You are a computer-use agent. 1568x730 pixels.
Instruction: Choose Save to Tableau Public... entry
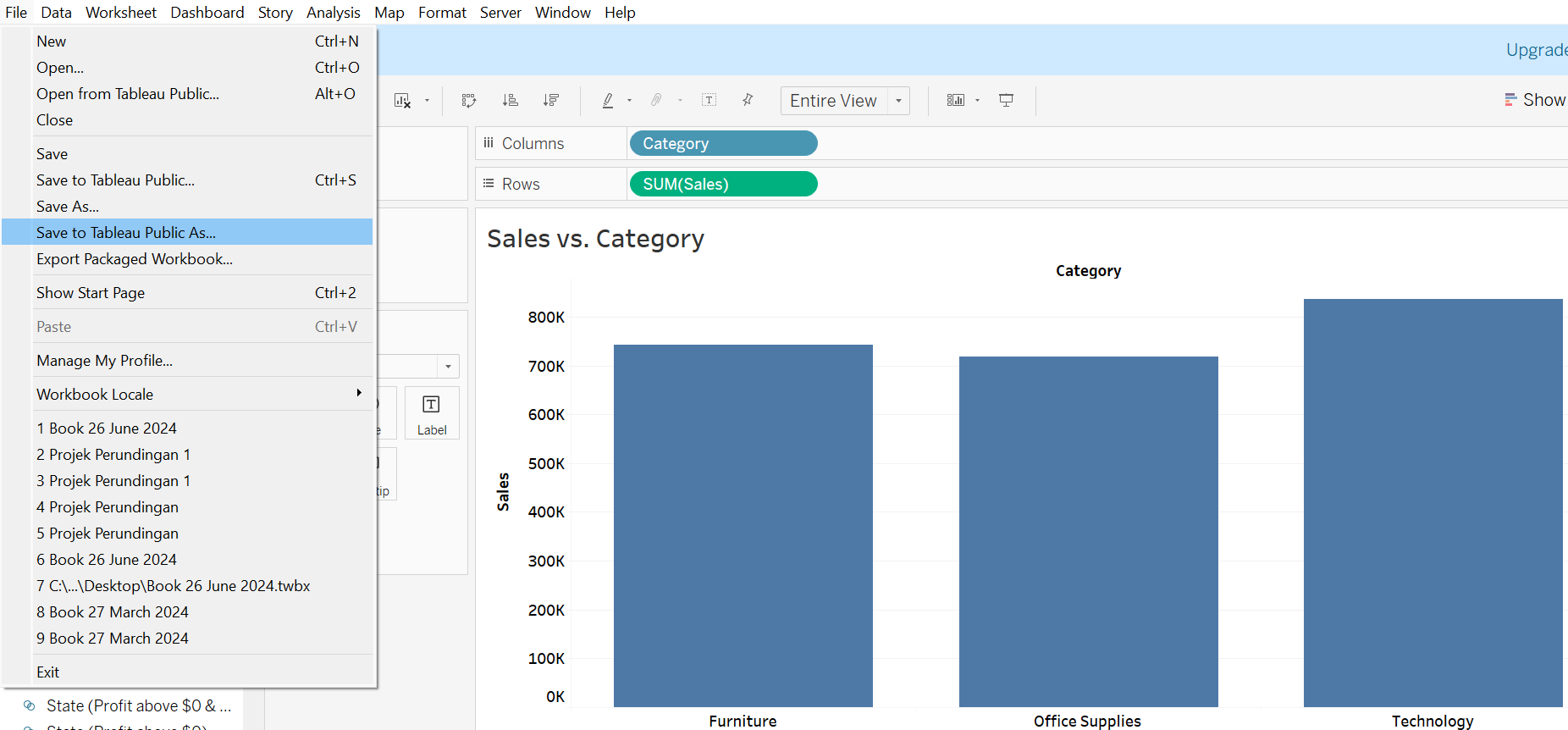coord(187,180)
